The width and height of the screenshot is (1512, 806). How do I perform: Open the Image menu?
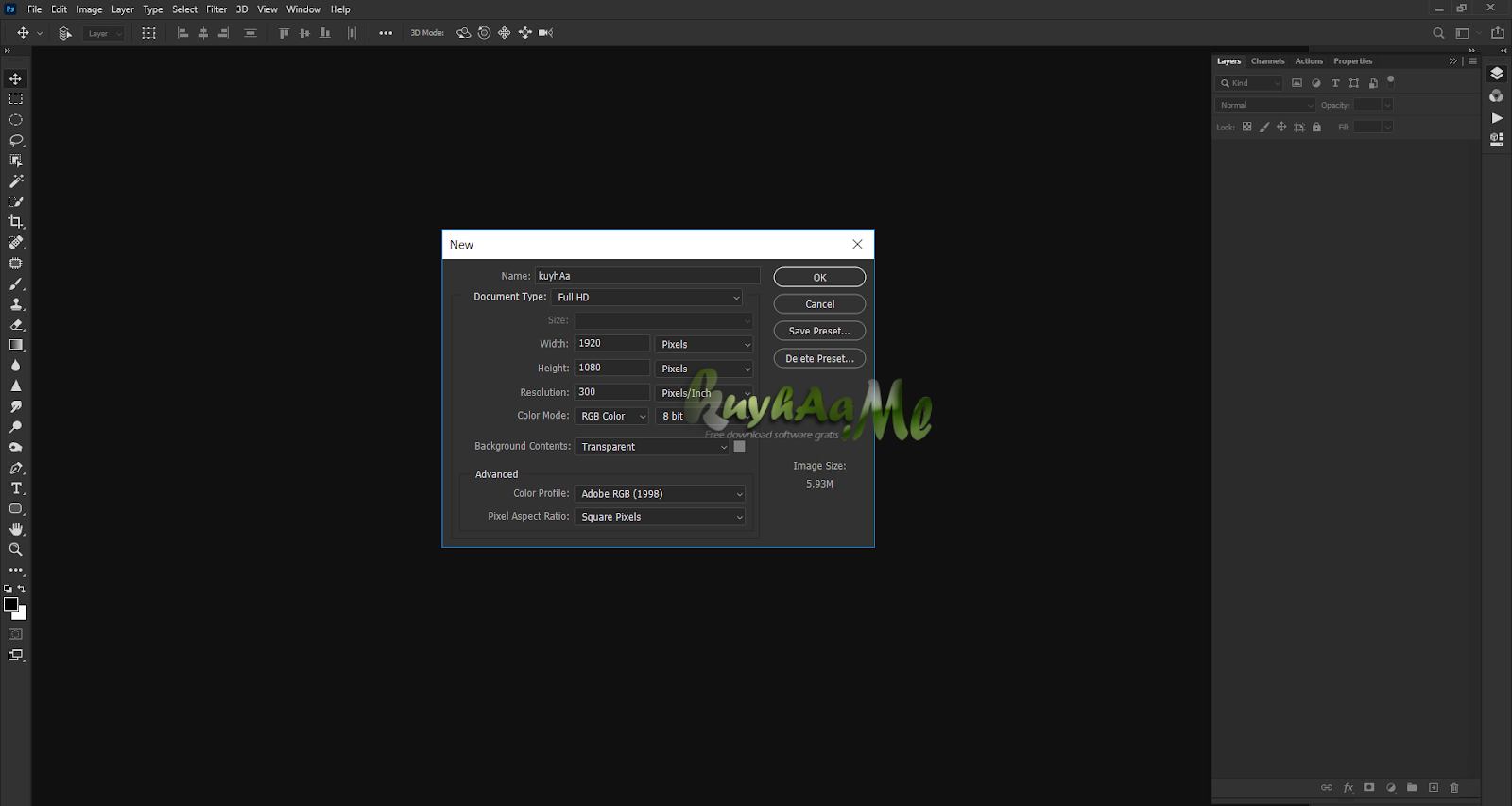[89, 9]
